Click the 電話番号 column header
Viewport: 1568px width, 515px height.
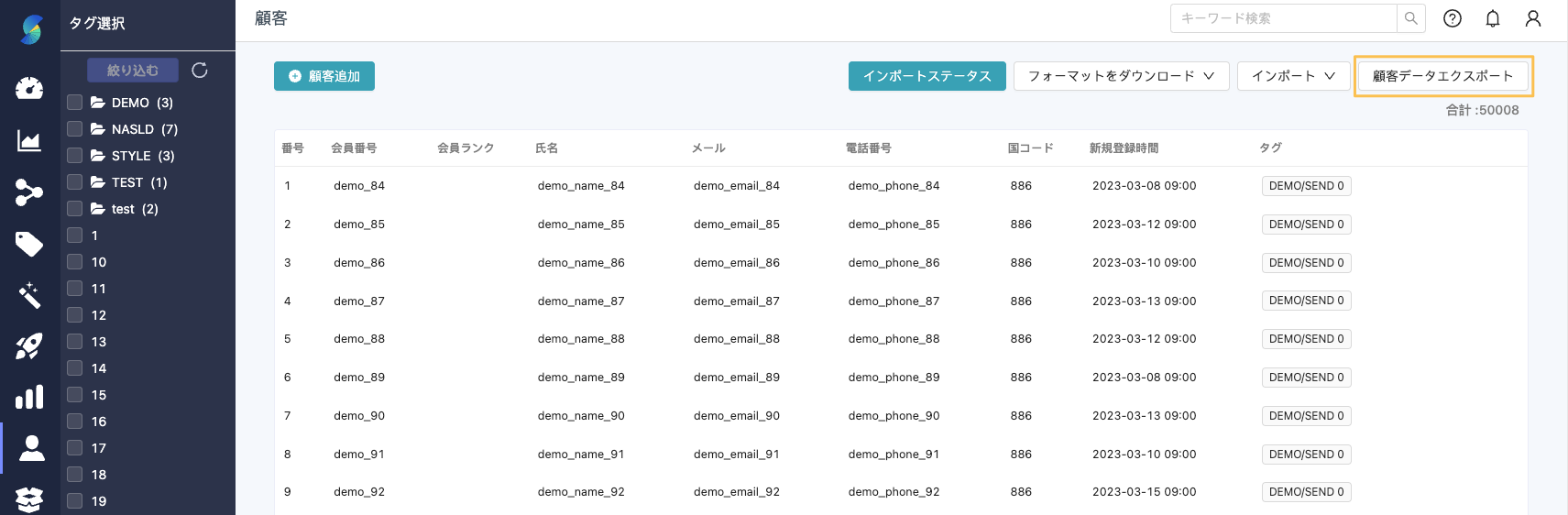pyautogui.click(x=869, y=148)
